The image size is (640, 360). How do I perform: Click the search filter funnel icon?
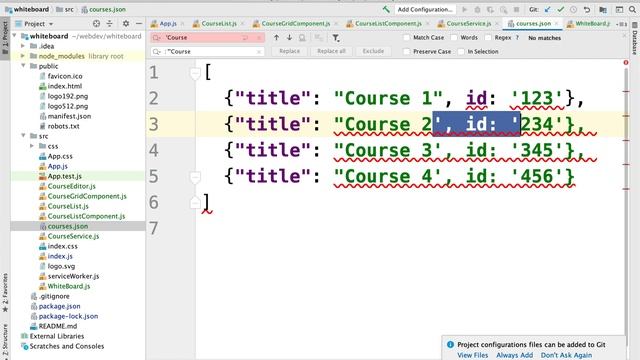(x=336, y=38)
